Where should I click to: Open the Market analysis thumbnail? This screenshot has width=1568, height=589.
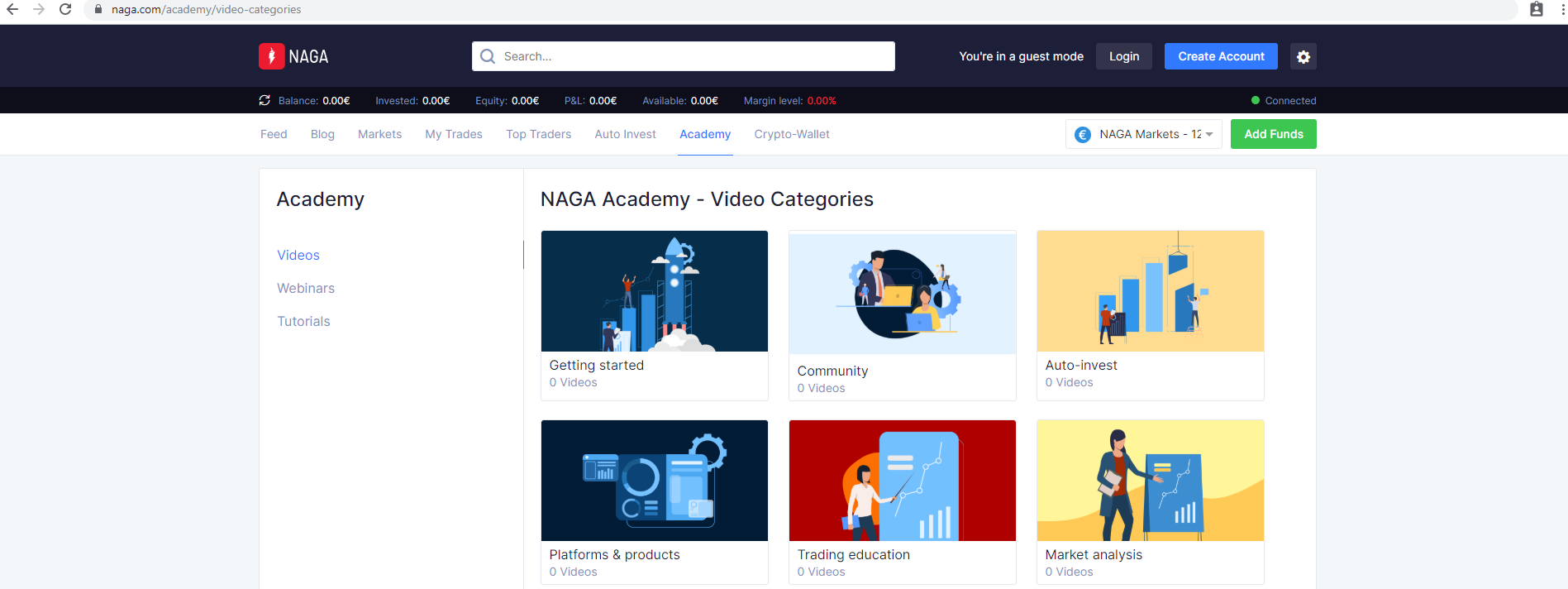pos(1151,481)
